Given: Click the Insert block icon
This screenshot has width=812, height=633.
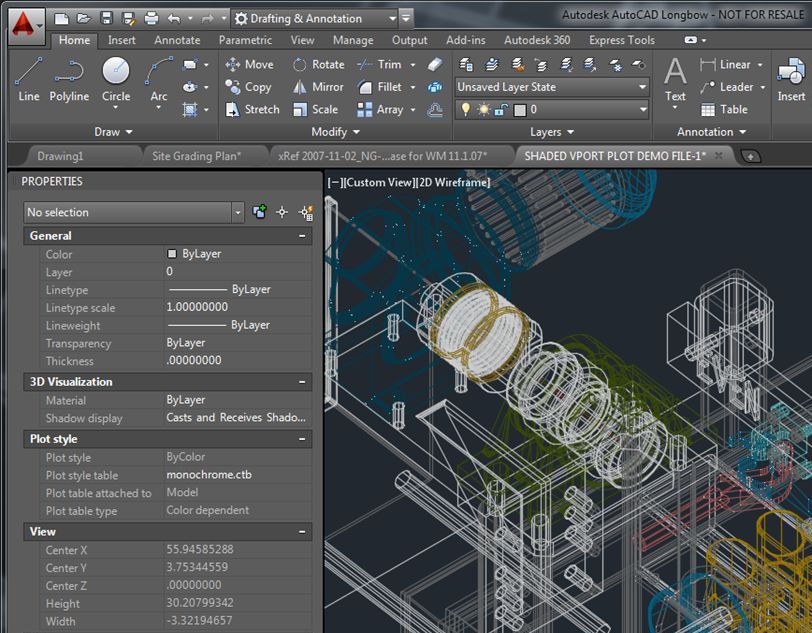Looking at the screenshot, I should pyautogui.click(x=791, y=80).
